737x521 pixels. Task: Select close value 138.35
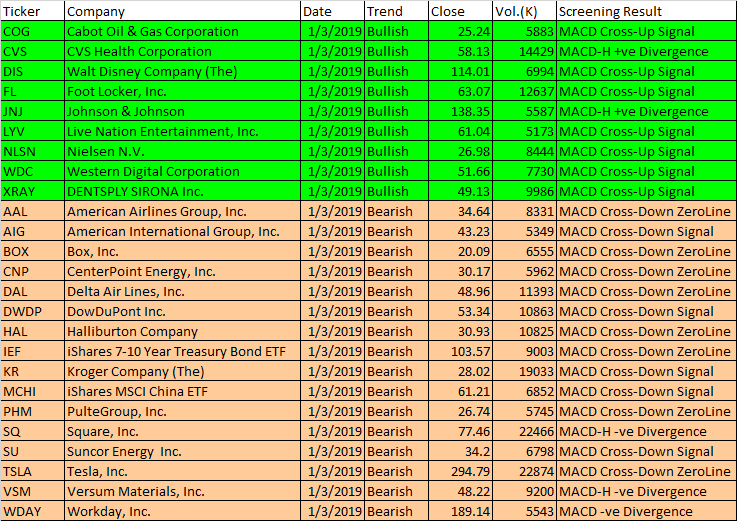click(x=460, y=111)
